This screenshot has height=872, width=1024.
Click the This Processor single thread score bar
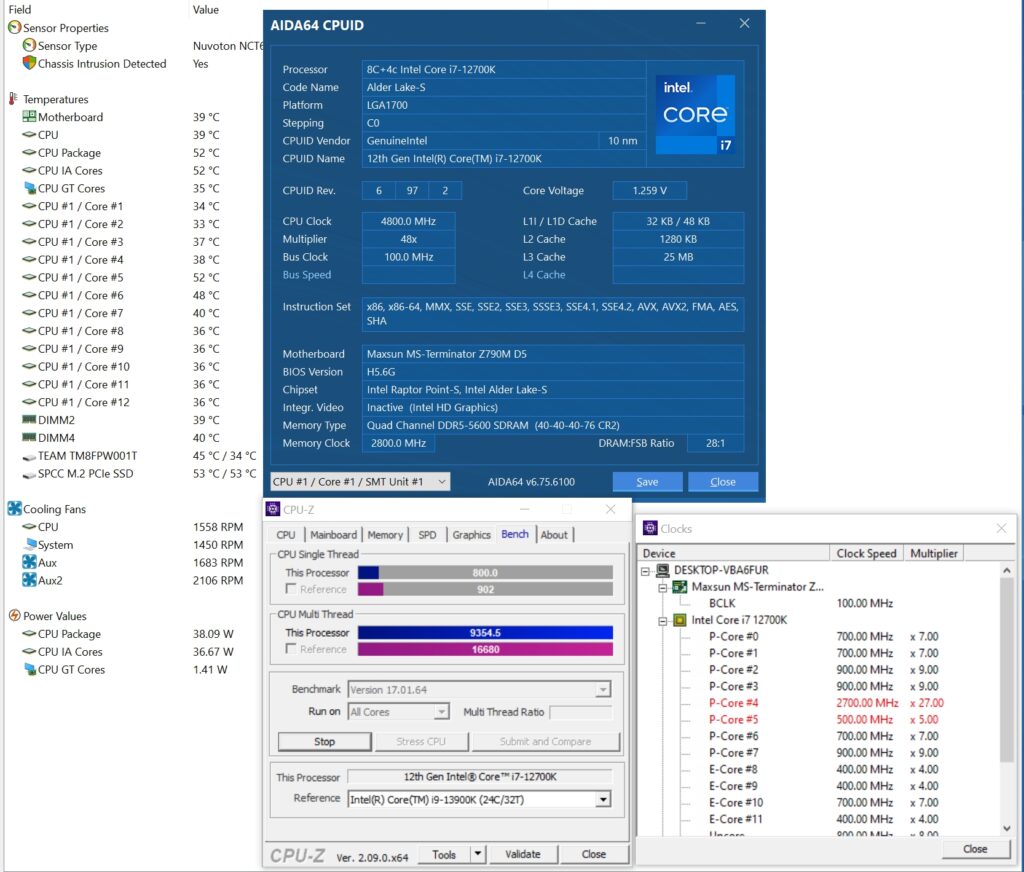point(485,572)
